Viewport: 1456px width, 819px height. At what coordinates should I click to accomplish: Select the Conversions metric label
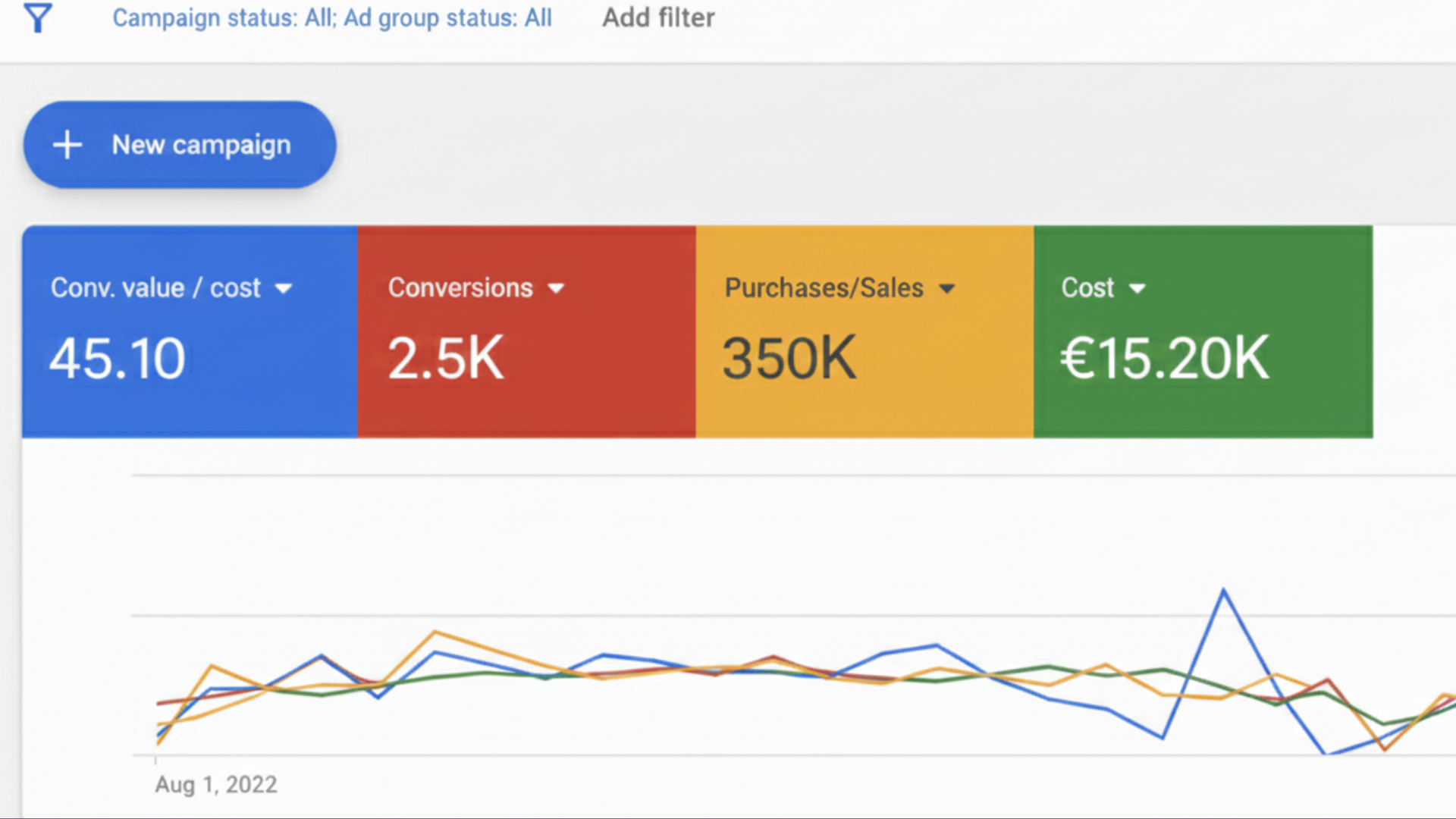pos(460,288)
